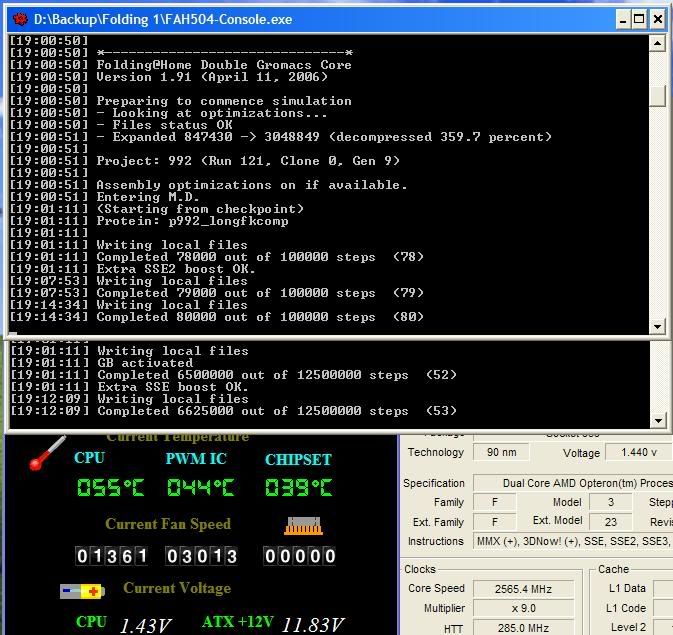The image size is (673, 635).
Task: Click the 'L1 Data' label in Cache group
Action: [627, 588]
